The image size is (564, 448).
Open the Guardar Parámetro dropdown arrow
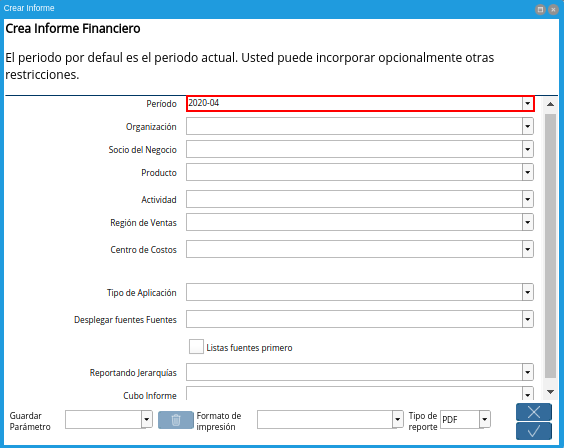(x=146, y=420)
